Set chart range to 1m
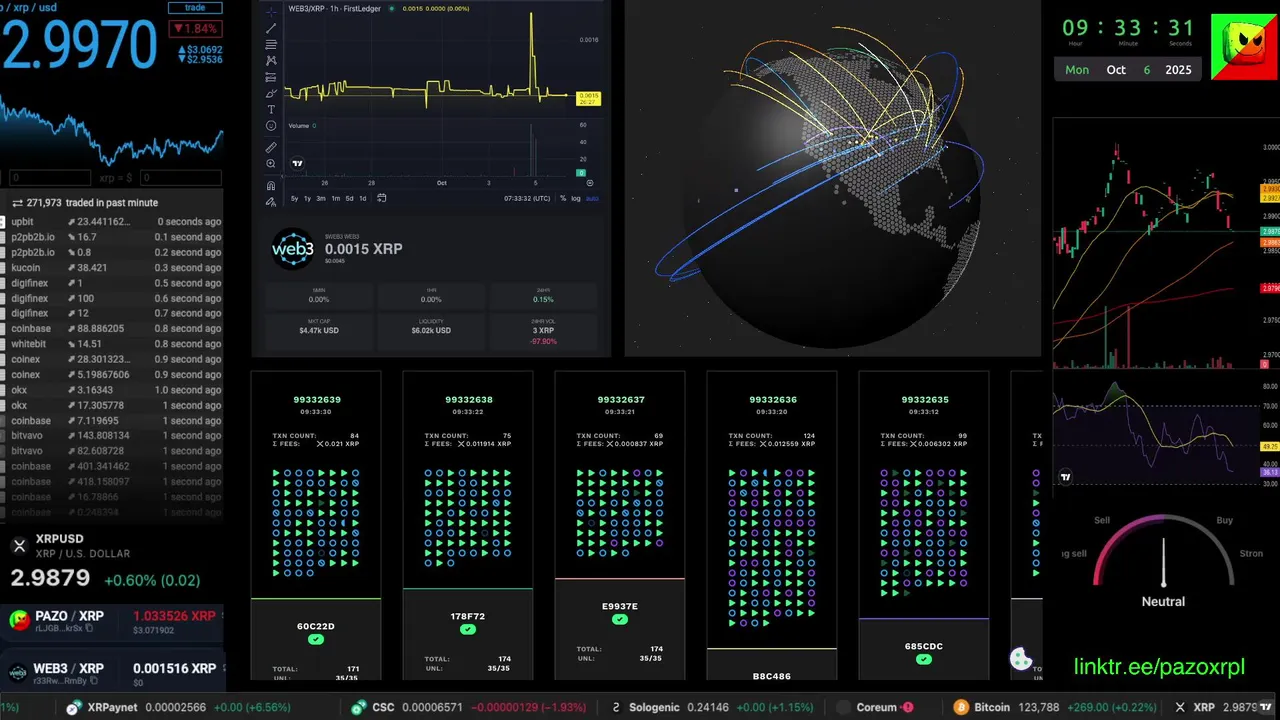Screen dimensions: 1280x720 point(335,198)
